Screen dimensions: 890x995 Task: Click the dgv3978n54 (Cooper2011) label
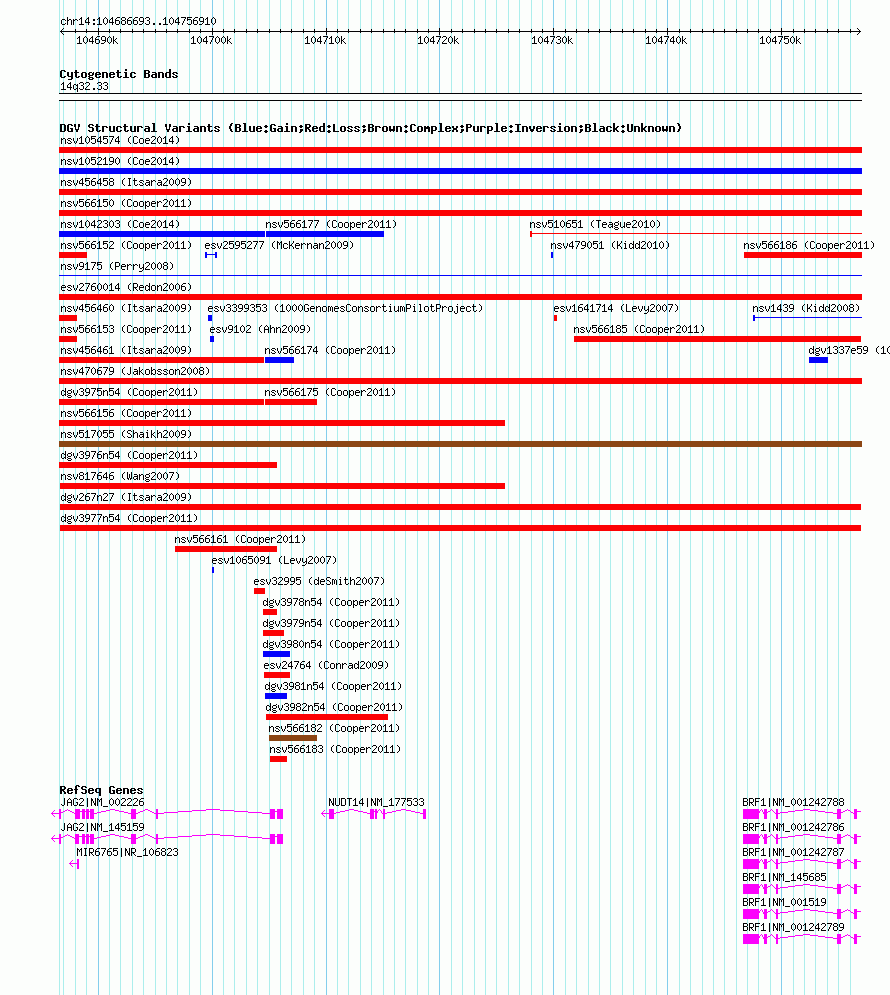click(x=331, y=602)
